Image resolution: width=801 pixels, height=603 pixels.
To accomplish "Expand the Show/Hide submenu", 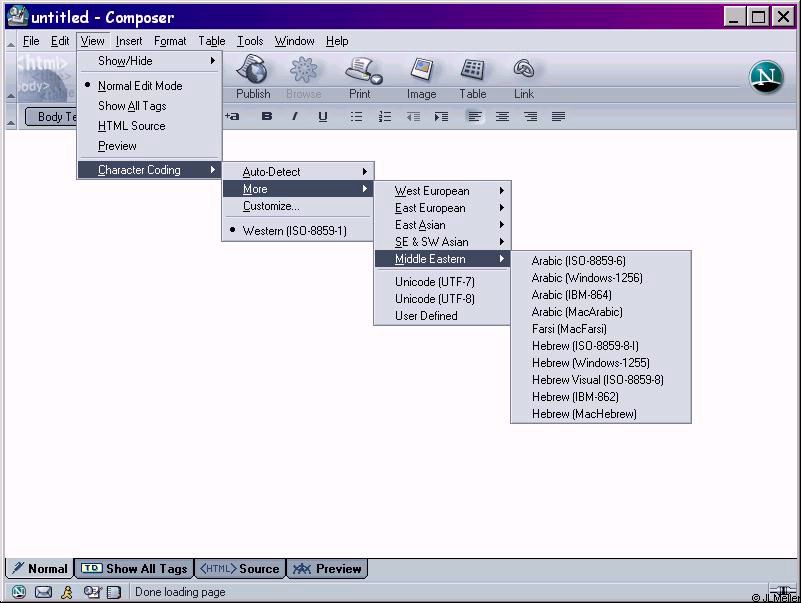I will tap(150, 61).
